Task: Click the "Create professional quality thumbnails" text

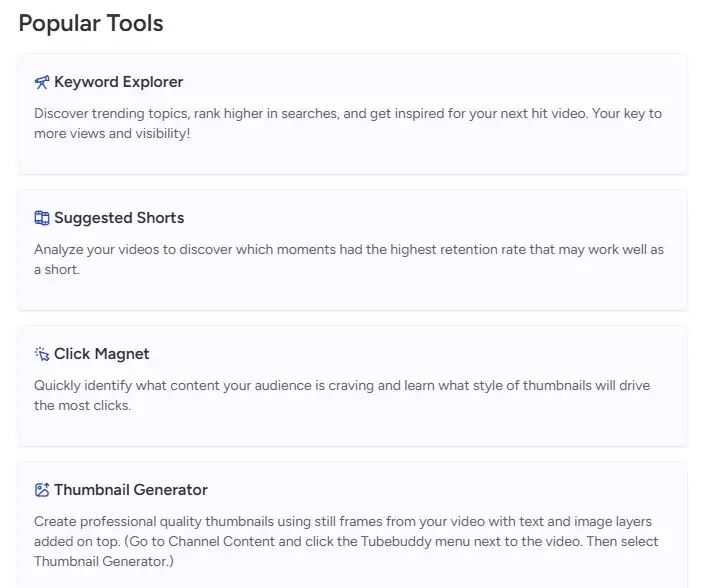Action: [x=160, y=521]
